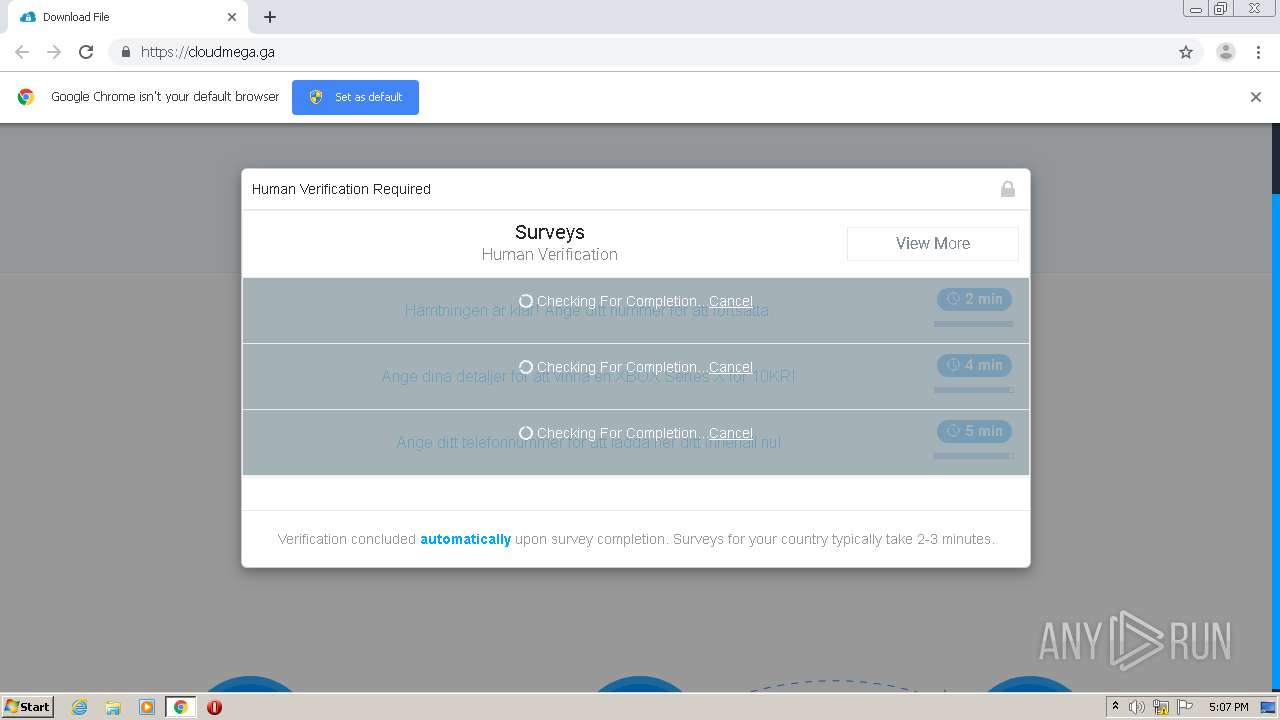Click the network tray icon
Screen dimensions: 1280x720
pyautogui.click(x=1161, y=707)
